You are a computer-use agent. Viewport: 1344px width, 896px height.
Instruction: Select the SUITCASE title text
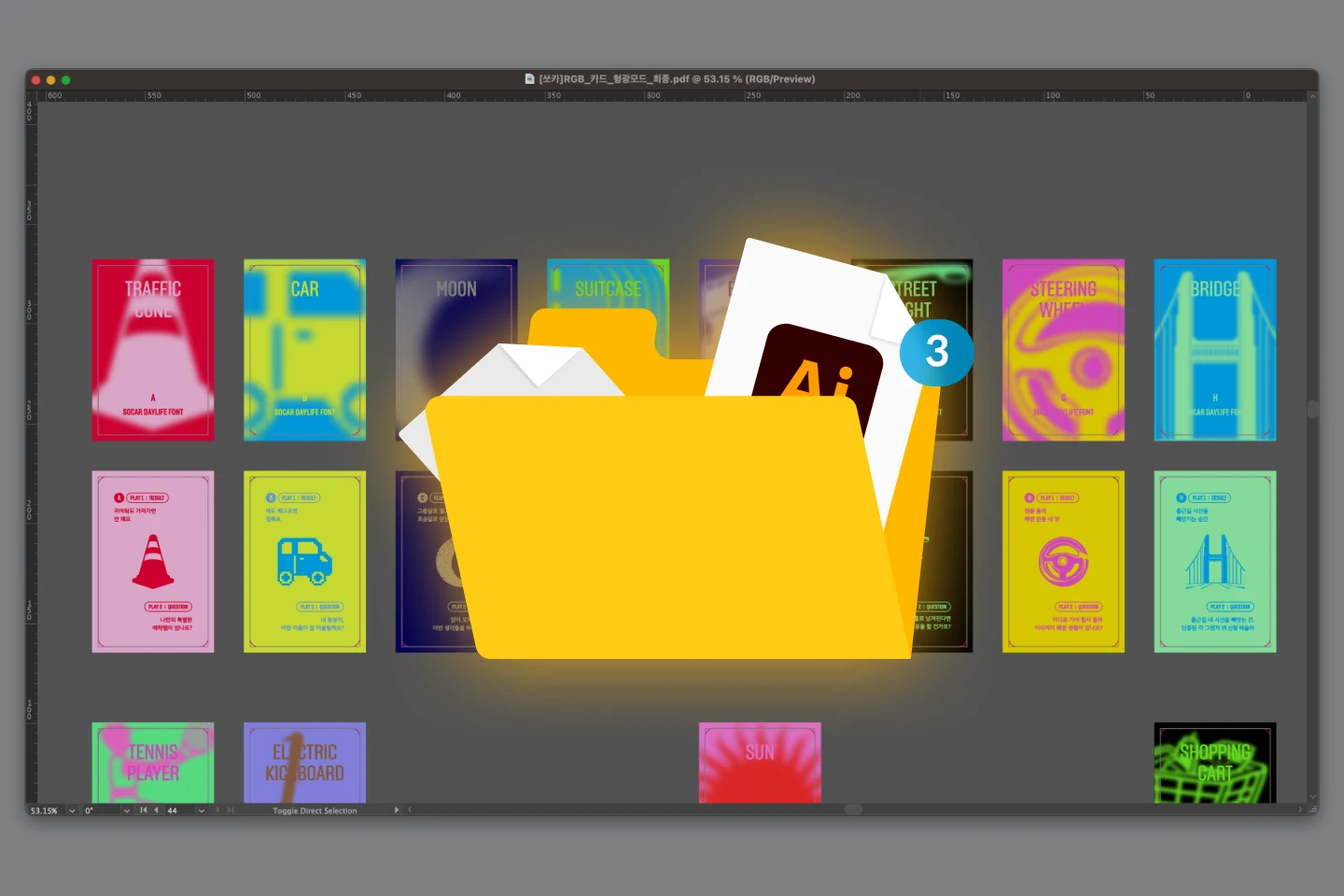608,289
